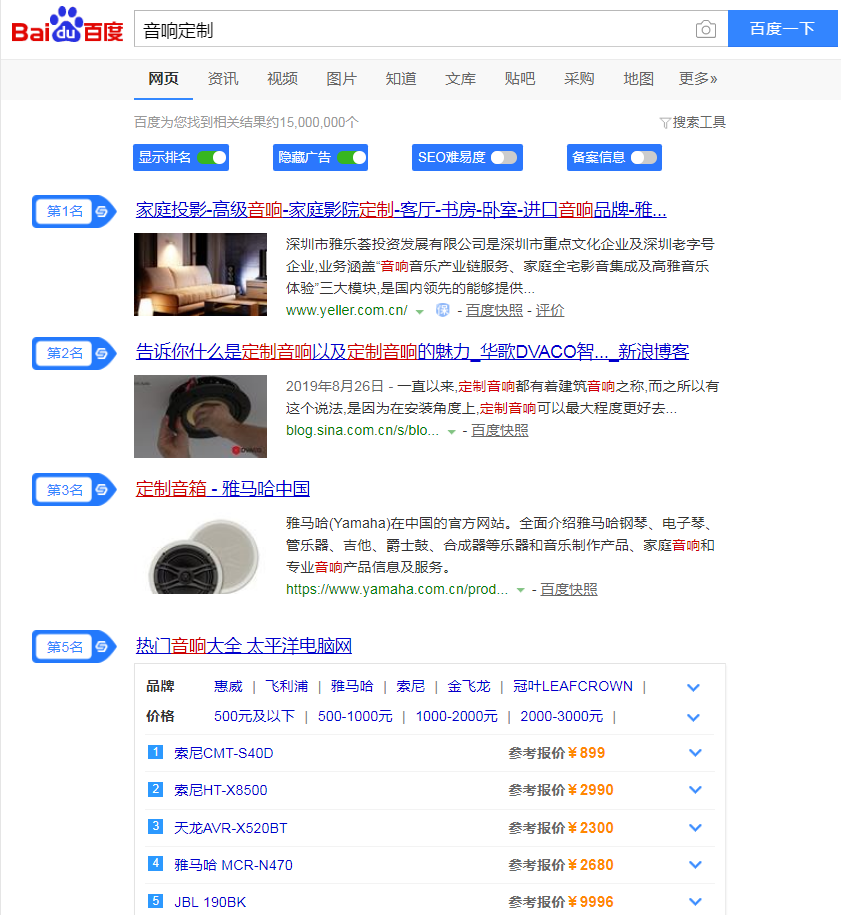
Task: Switch to the 文库 tab
Action: (460, 79)
